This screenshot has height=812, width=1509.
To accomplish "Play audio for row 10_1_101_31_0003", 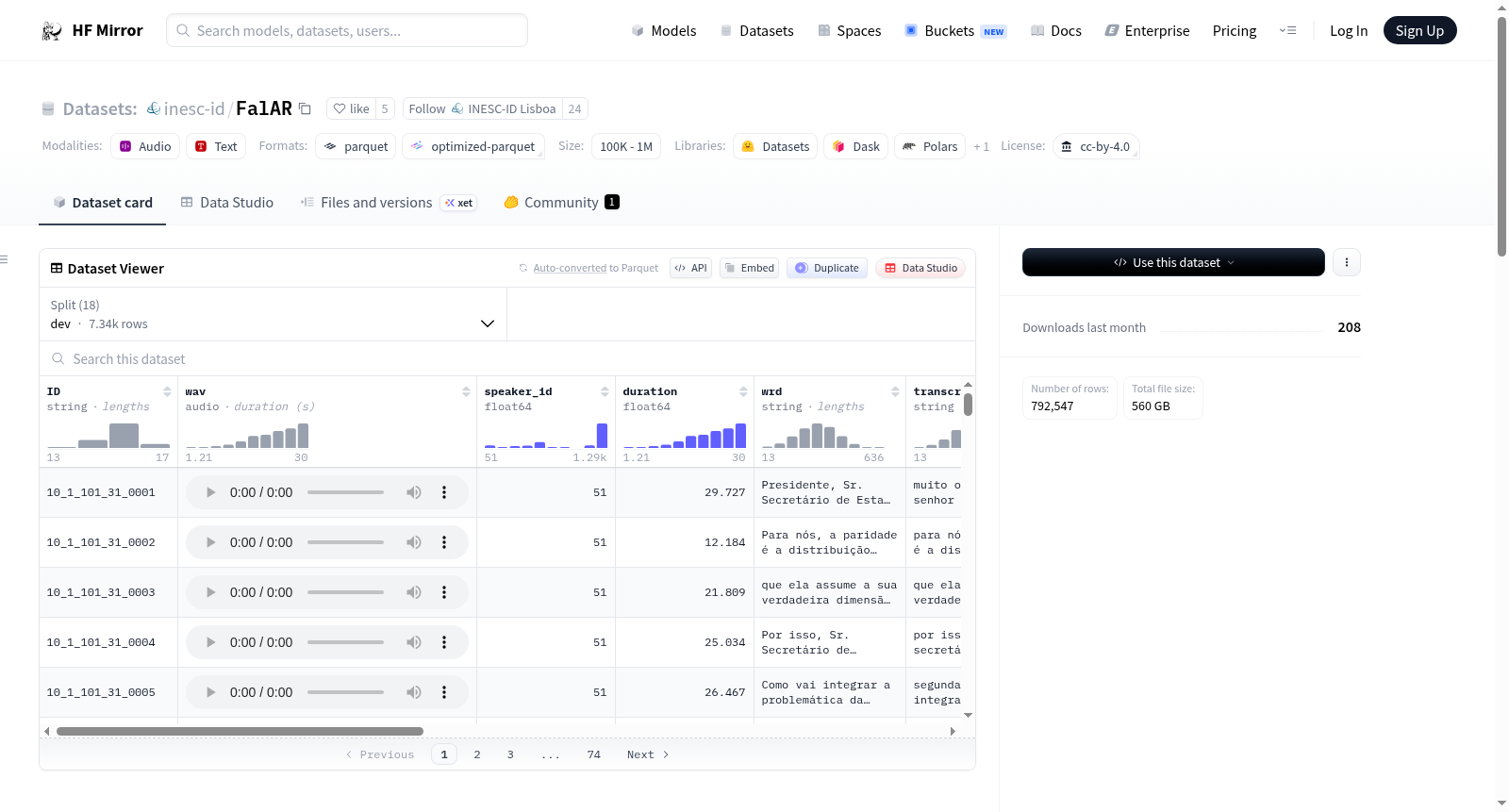I will pos(210,592).
